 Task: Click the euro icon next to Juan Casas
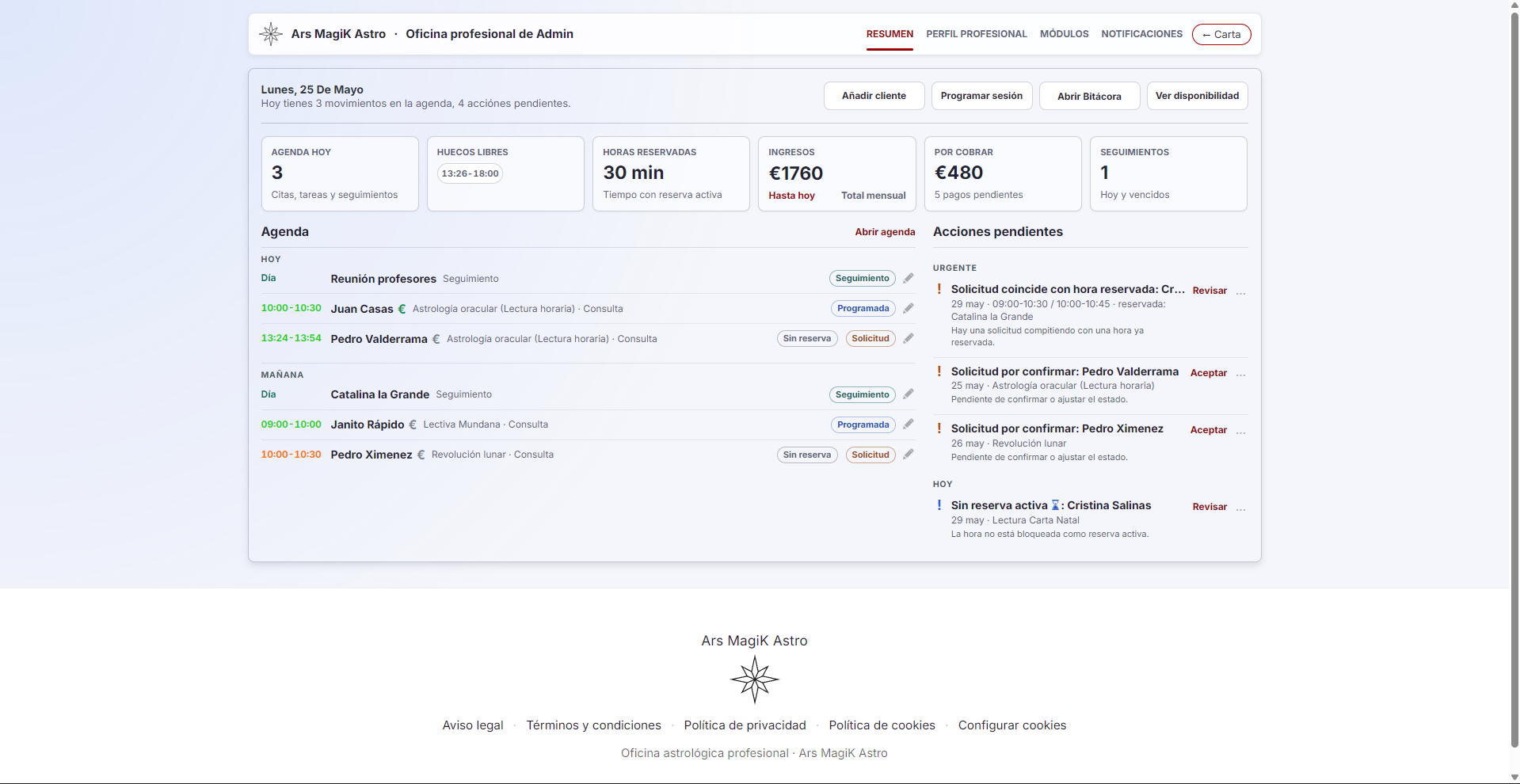(402, 309)
